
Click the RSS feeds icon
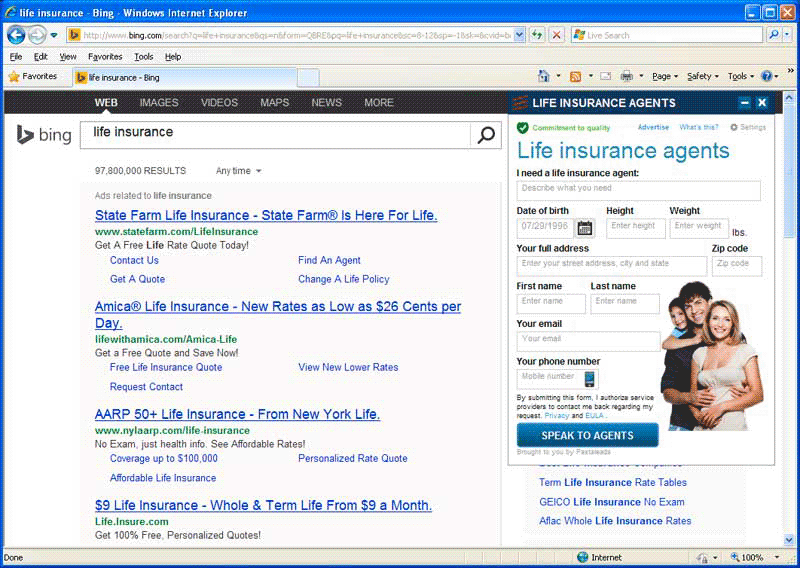coord(576,77)
